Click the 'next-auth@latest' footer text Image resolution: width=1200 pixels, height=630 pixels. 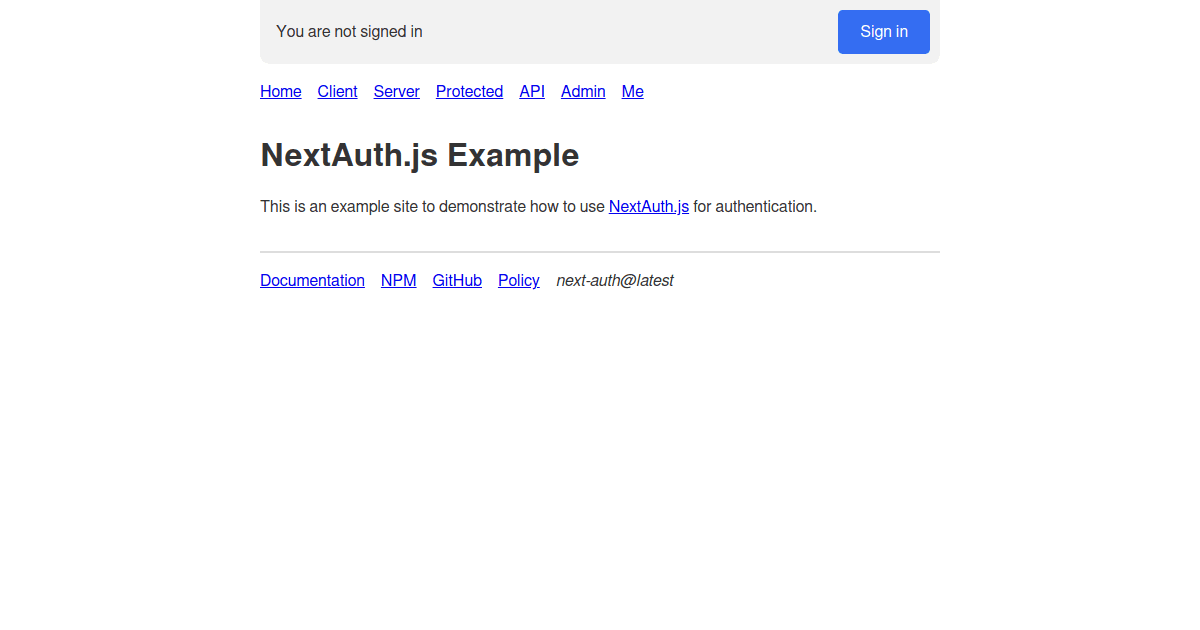pos(615,281)
